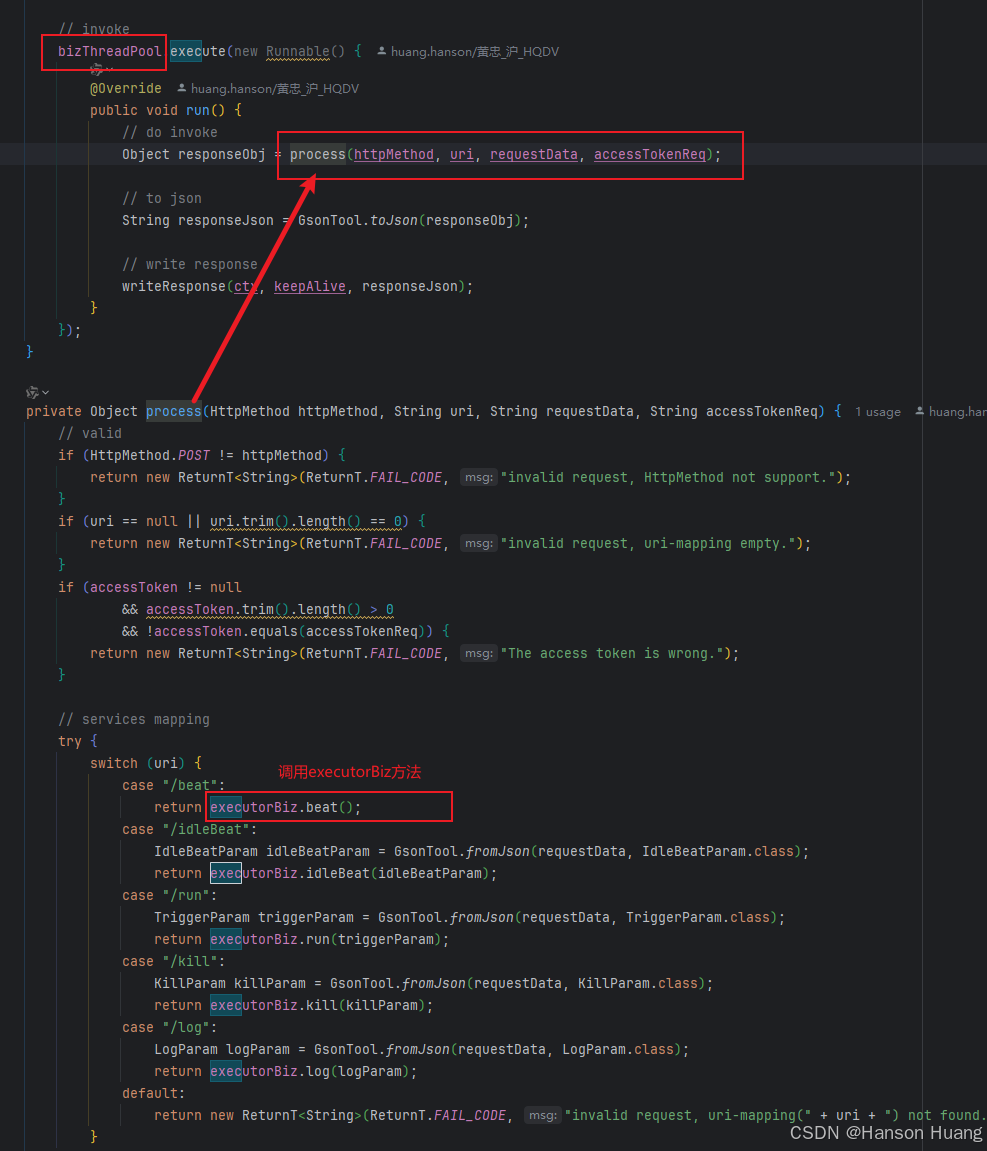Click comment "// valid"
This screenshot has height=1151, width=987.
[90, 433]
